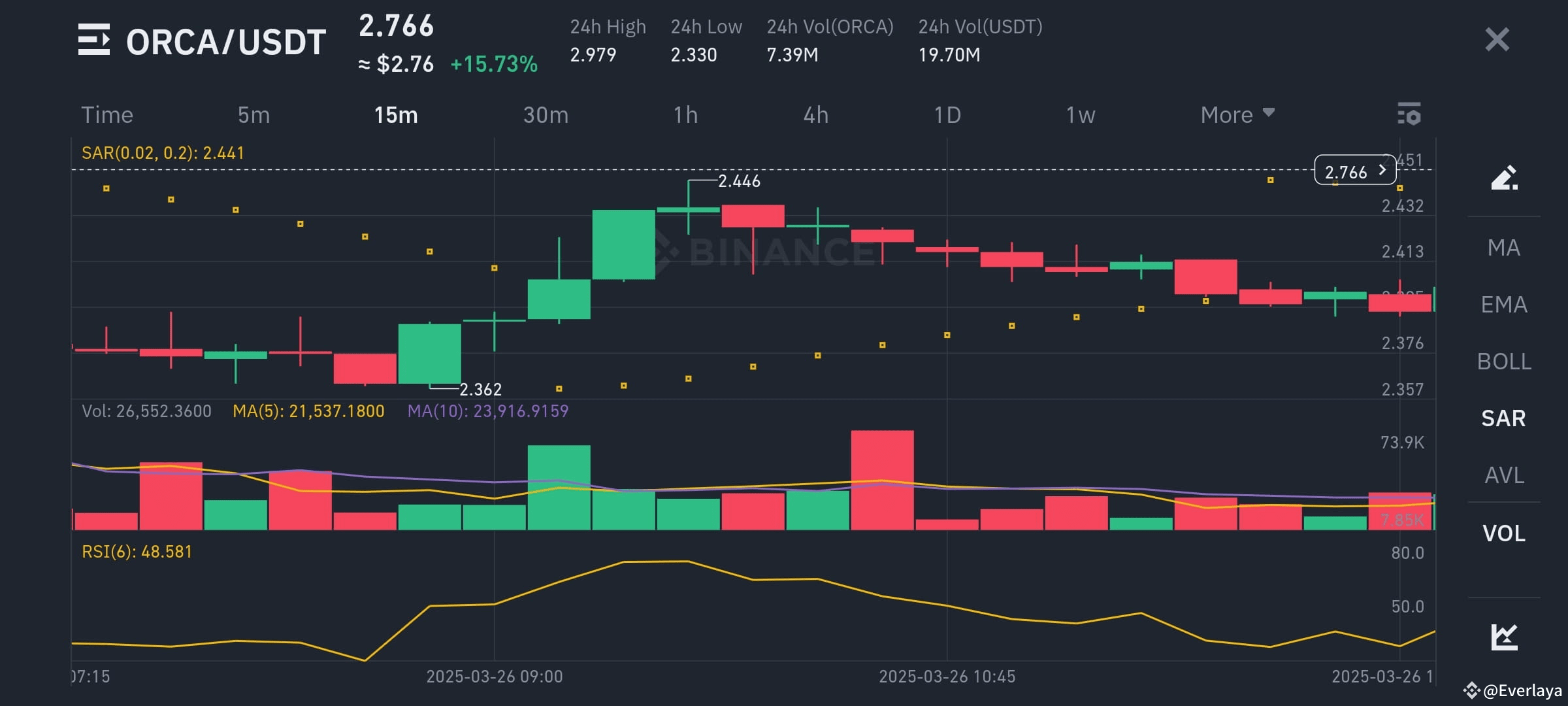
Task: Switch to the 1h timeframe tab
Action: click(686, 114)
